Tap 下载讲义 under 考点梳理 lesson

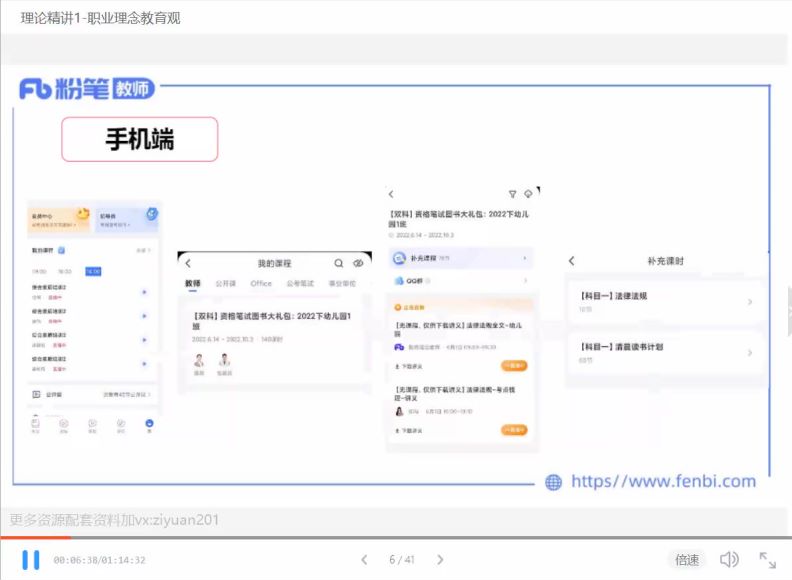(409, 431)
